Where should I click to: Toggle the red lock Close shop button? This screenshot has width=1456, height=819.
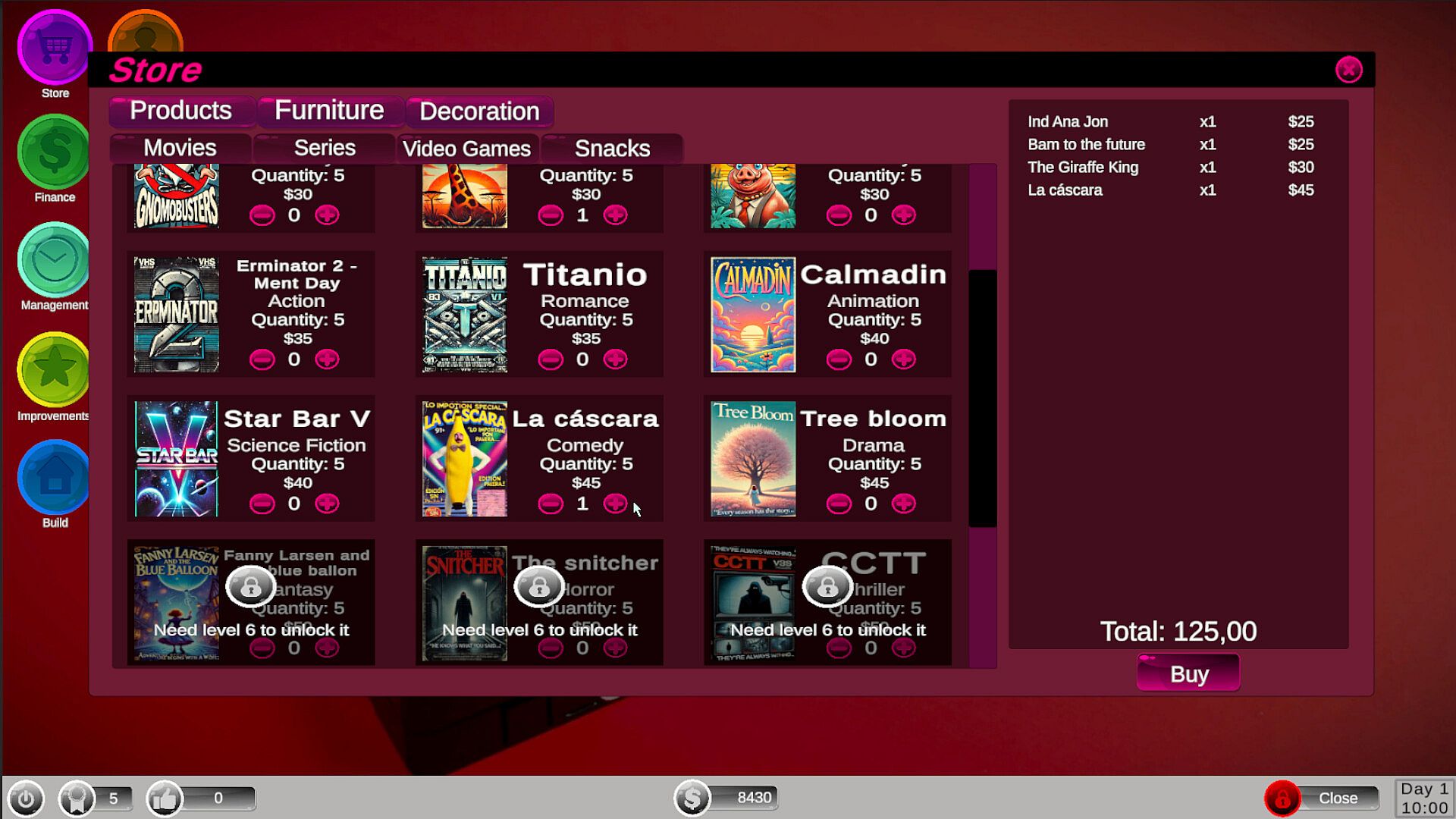pyautogui.click(x=1282, y=799)
